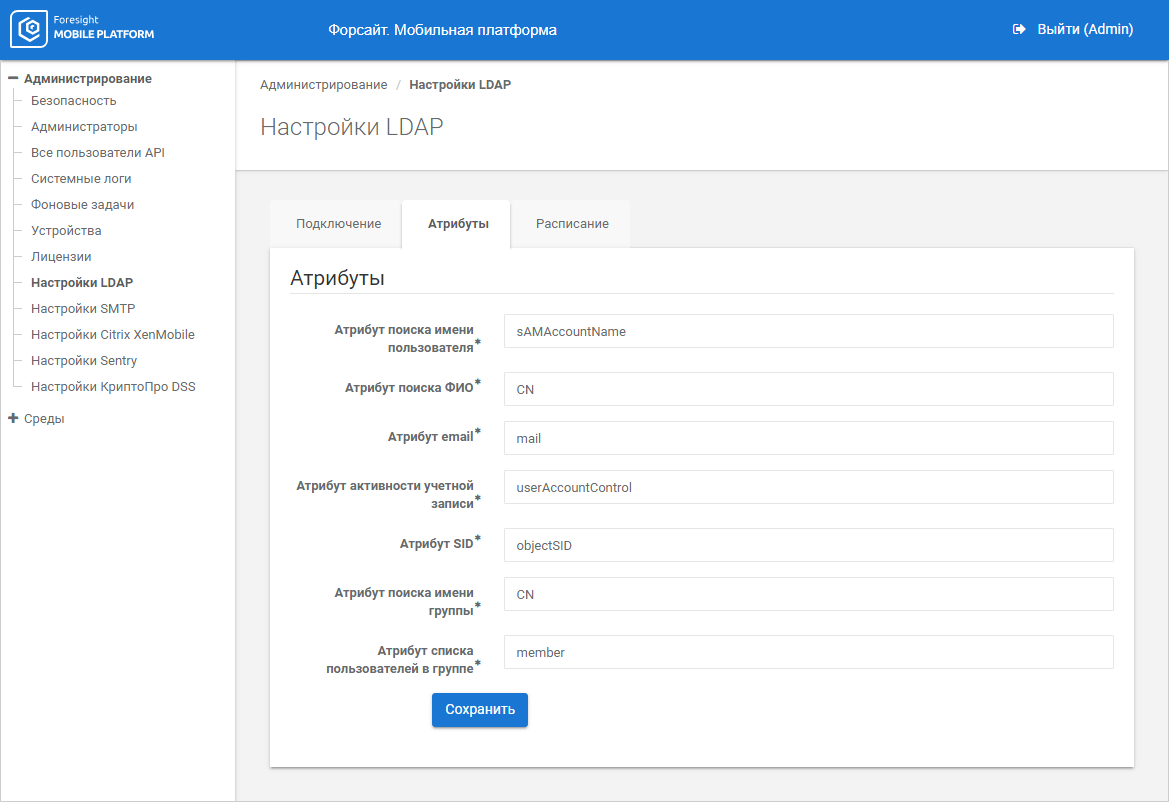Collapse the Администрирование tree section

14,79
